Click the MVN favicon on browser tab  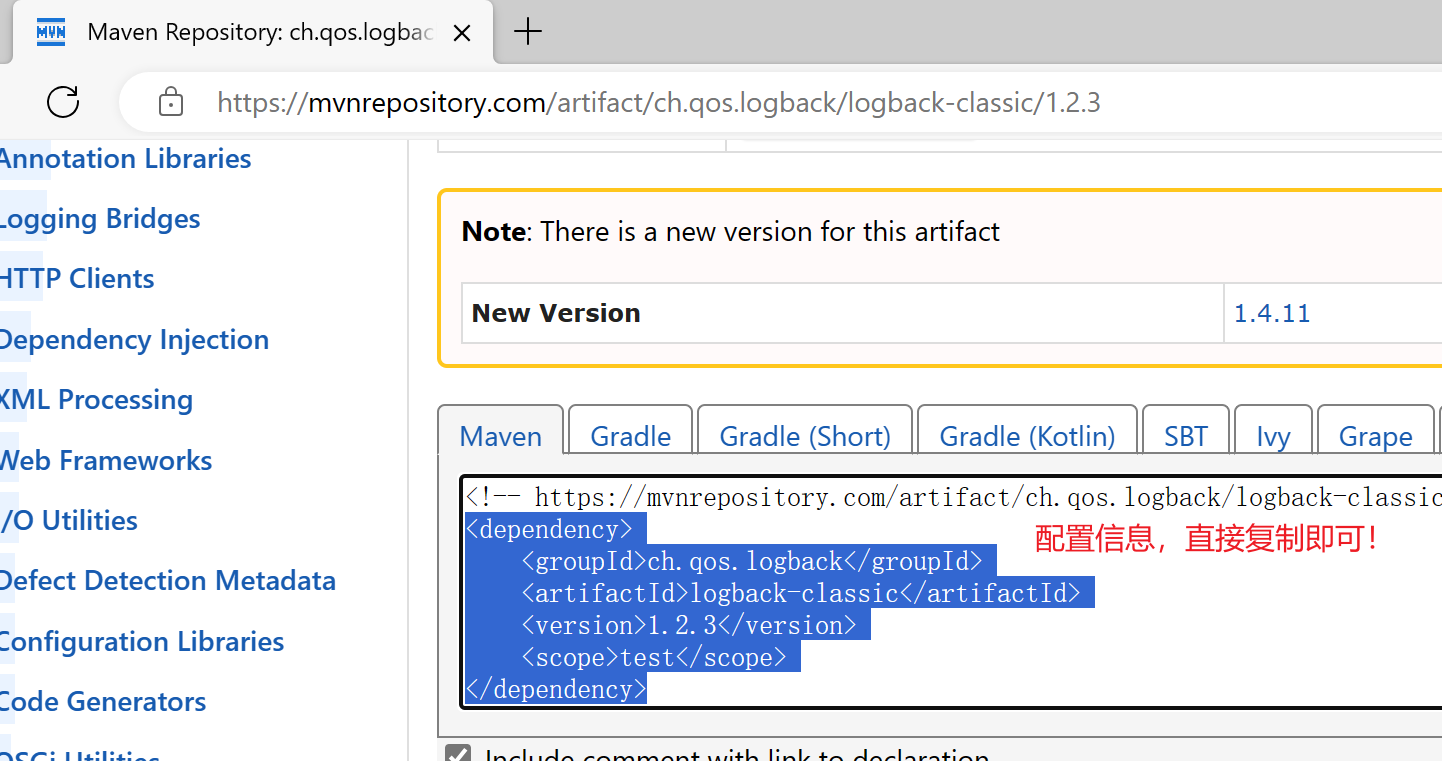coord(51,32)
